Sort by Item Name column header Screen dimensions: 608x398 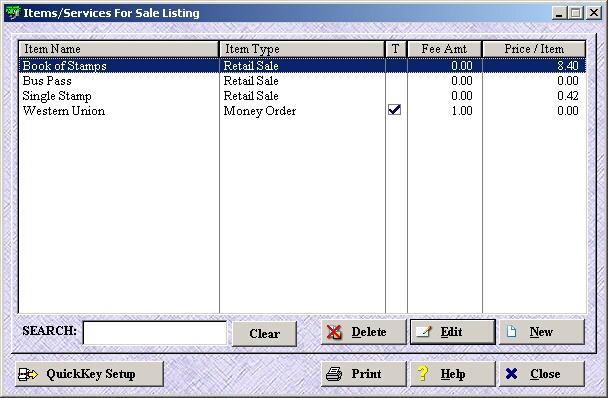119,49
